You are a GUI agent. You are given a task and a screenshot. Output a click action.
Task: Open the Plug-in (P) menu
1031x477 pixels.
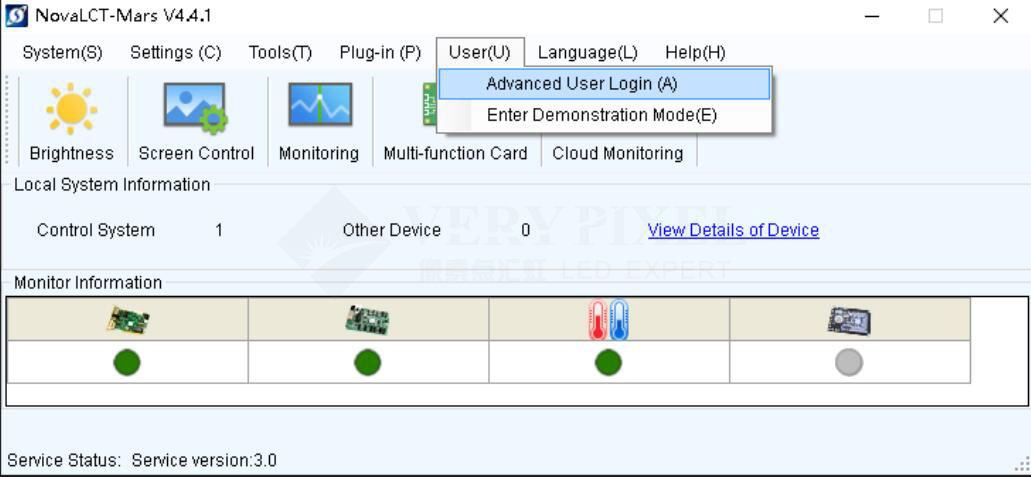[380, 53]
